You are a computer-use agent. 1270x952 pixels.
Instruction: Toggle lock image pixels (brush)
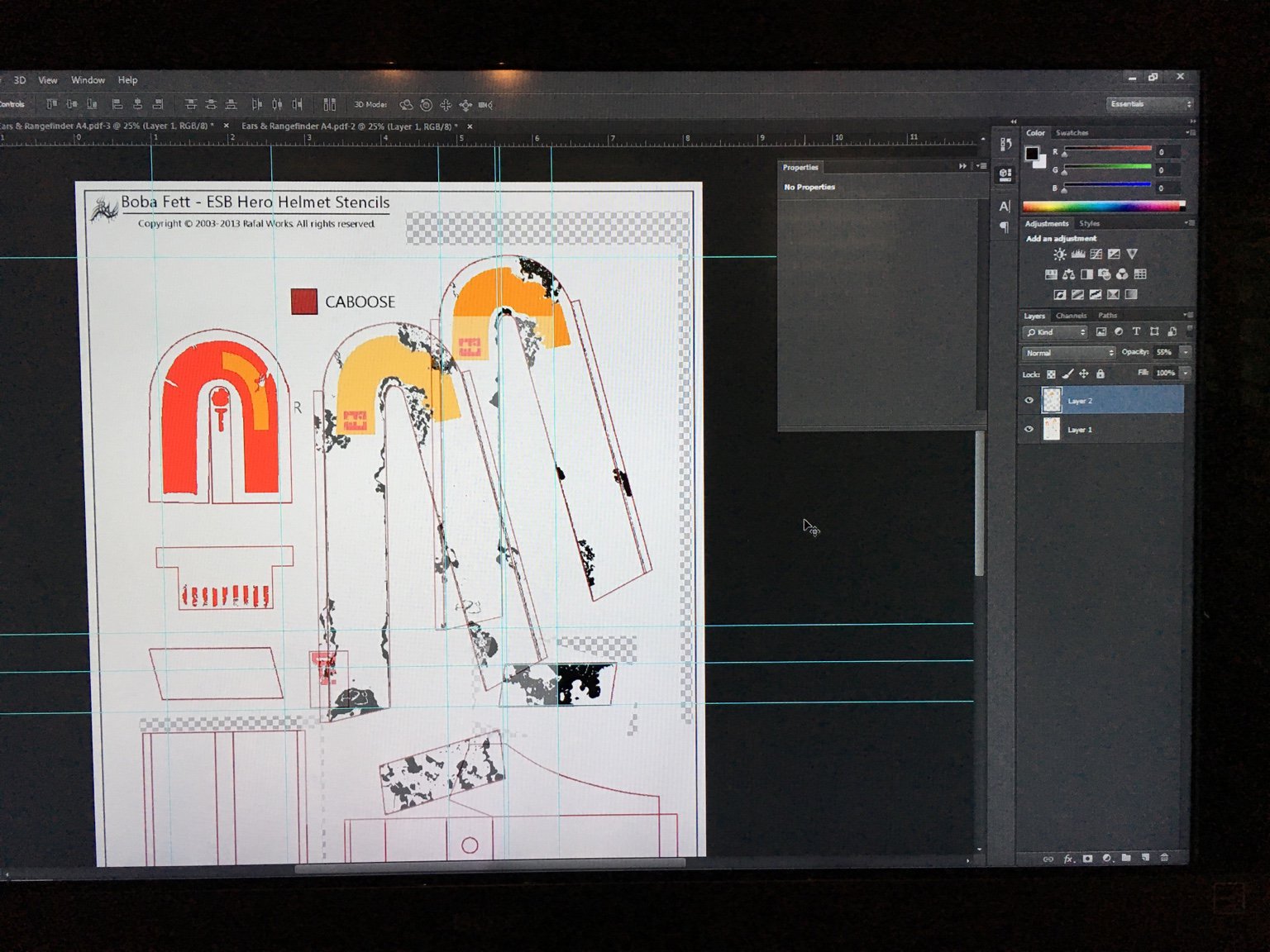pyautogui.click(x=1067, y=374)
